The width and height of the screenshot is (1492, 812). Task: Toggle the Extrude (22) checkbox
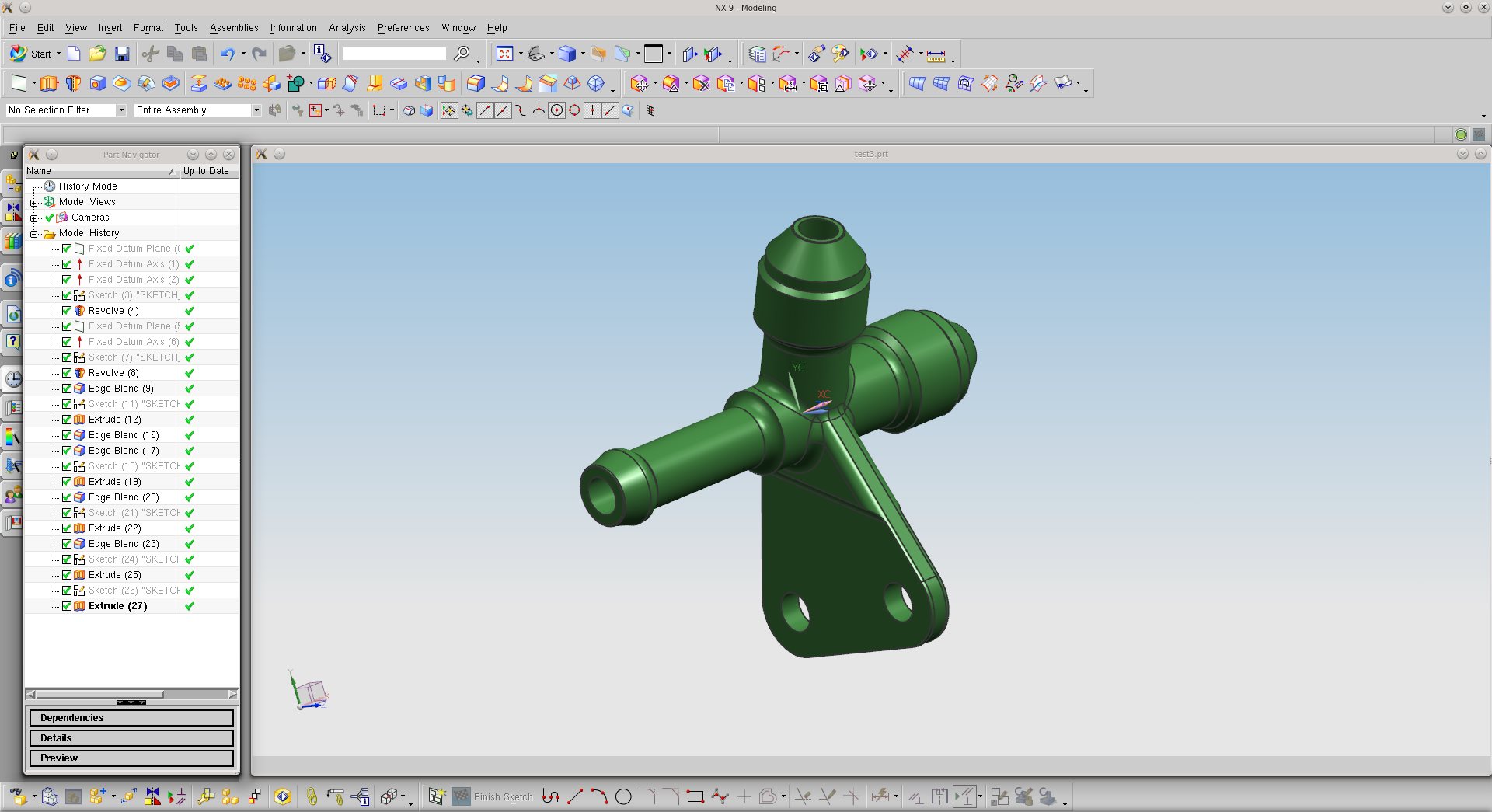click(67, 528)
